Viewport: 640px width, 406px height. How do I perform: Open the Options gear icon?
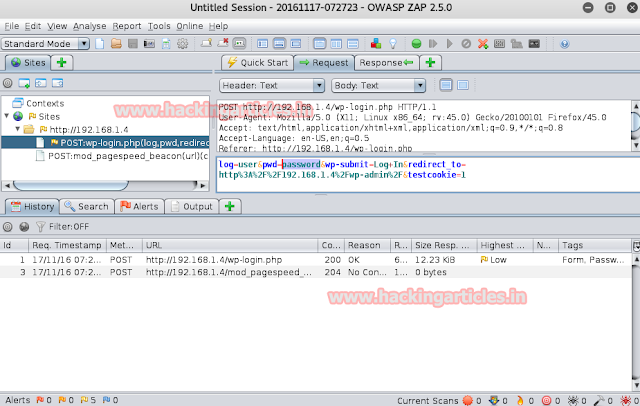click(182, 44)
